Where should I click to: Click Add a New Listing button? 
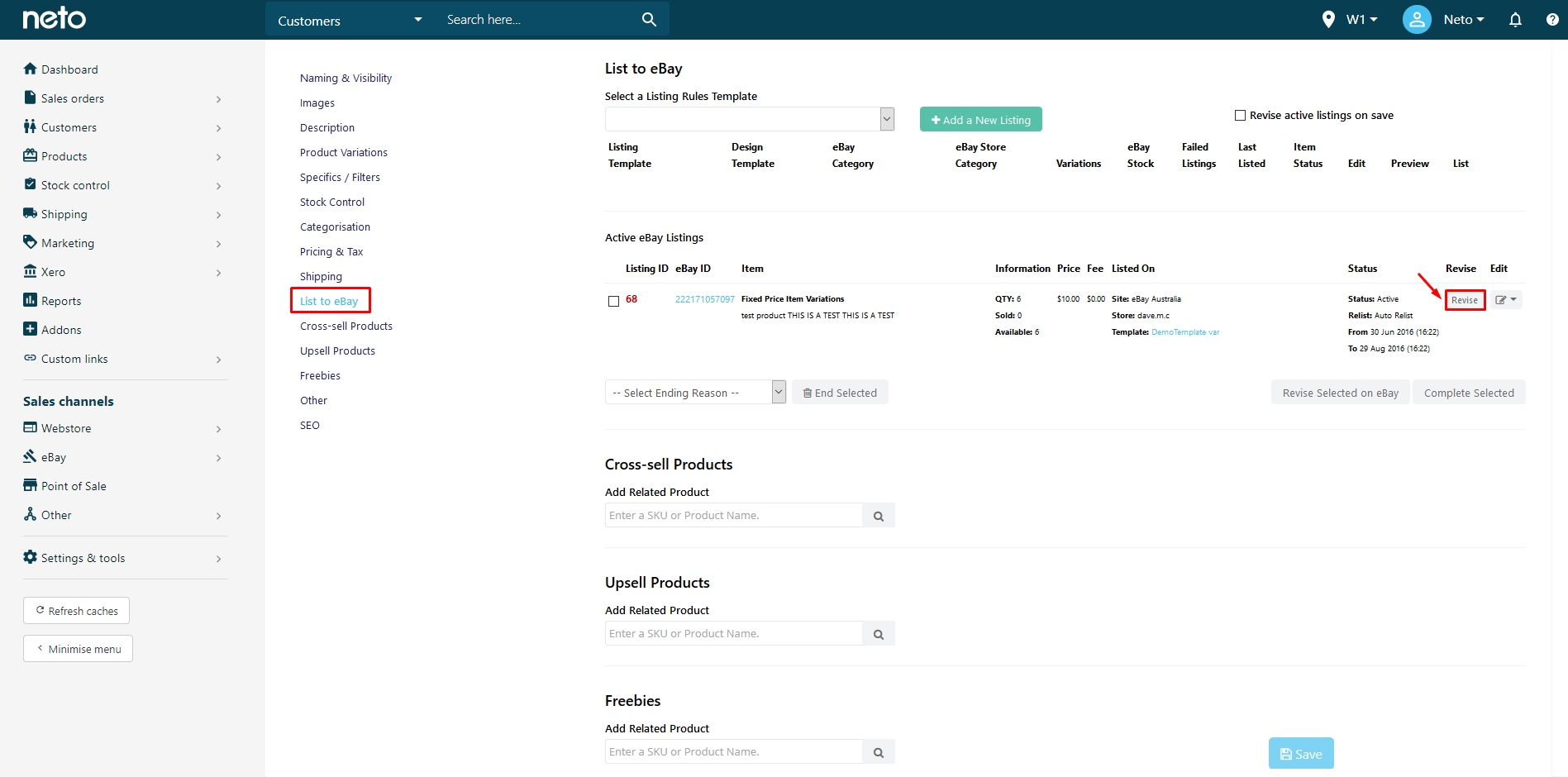[980, 119]
